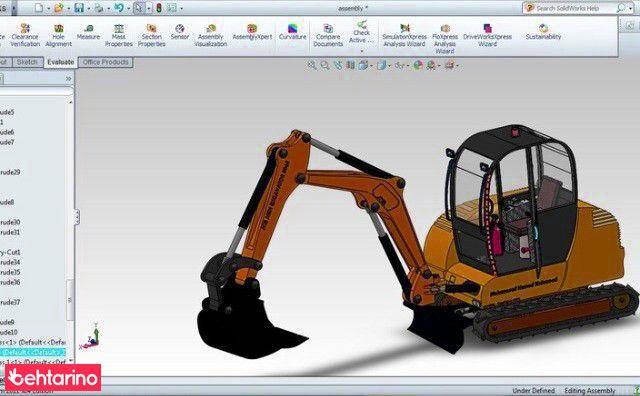Start FloXpress Analysis Wizard
Viewport: 640px width, 396px height.
[x=445, y=39]
